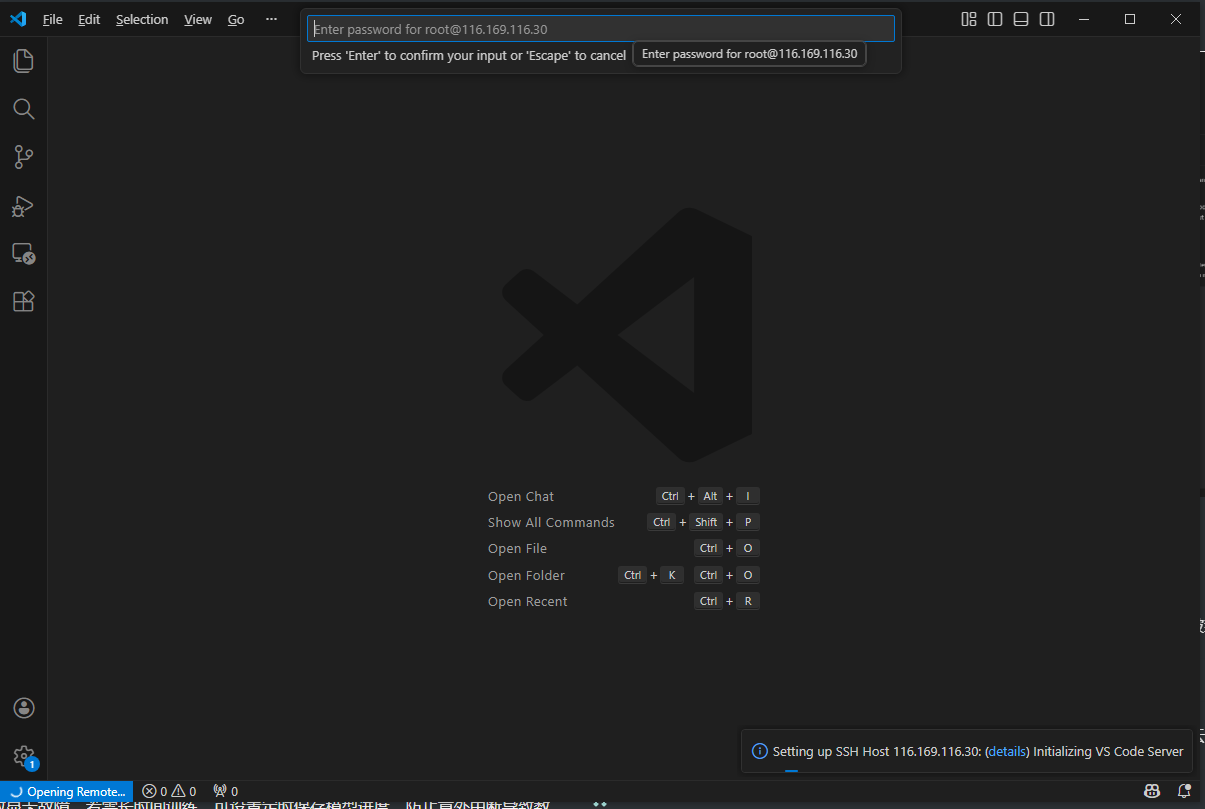
Task: Open the Explorer view in activity bar
Action: point(23,61)
